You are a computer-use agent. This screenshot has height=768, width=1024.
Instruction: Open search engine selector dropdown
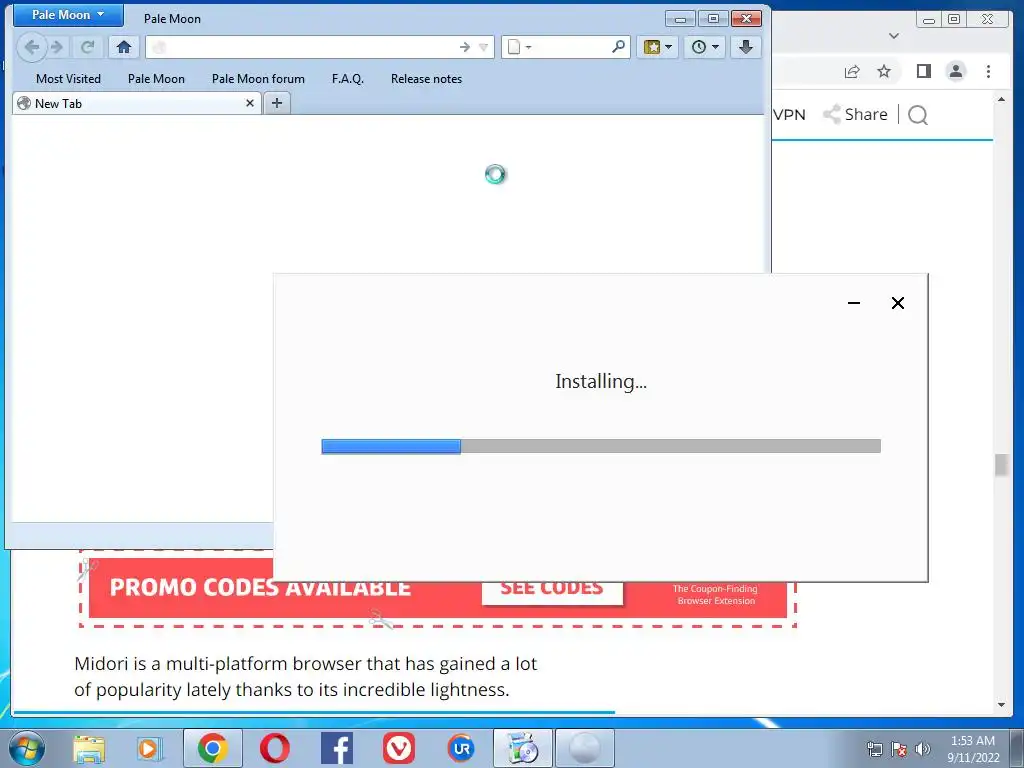pos(520,47)
